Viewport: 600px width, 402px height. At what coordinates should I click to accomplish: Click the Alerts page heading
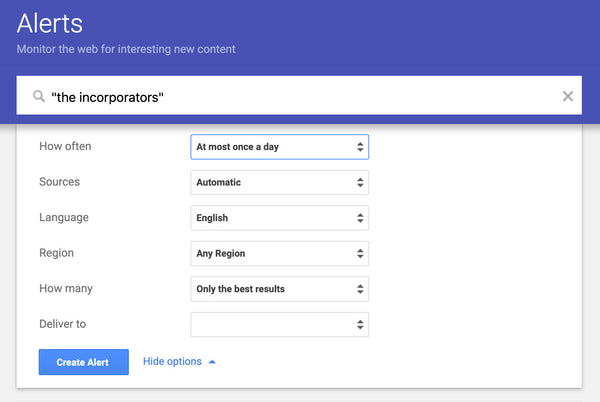50,23
